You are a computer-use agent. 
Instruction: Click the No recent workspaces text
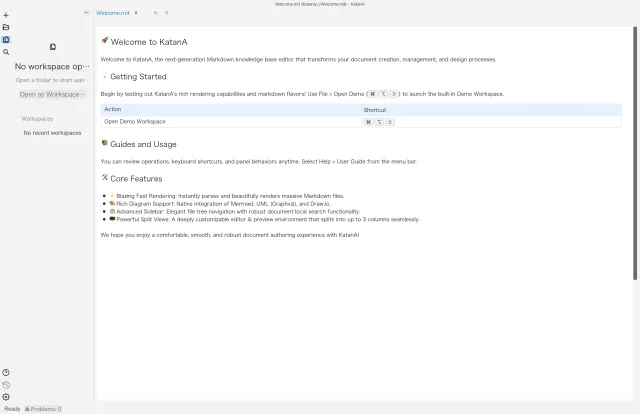(52, 133)
